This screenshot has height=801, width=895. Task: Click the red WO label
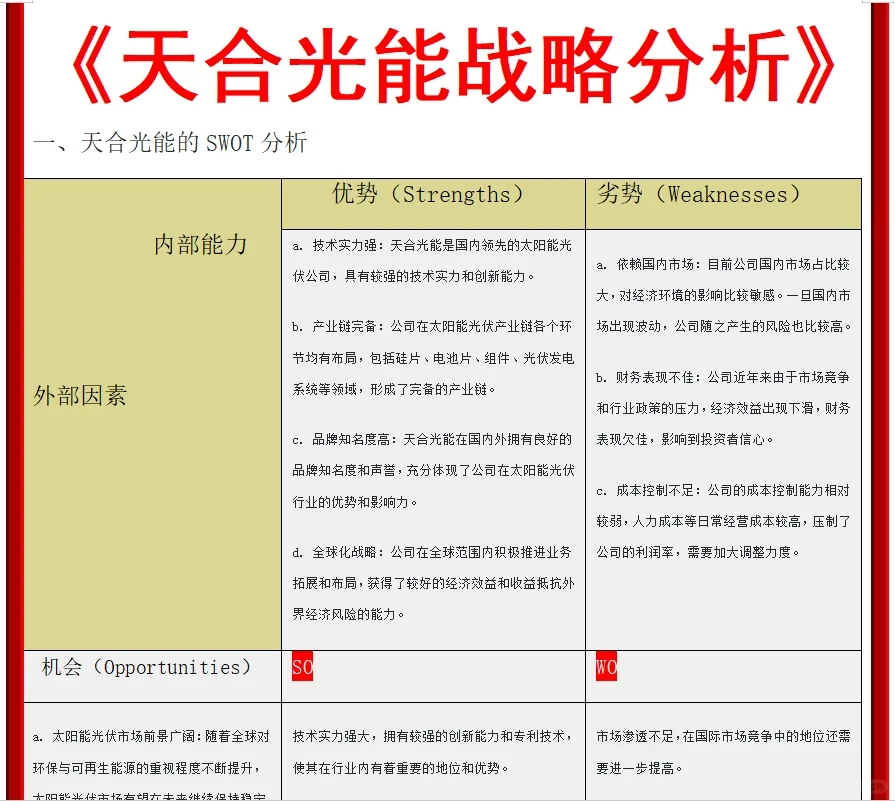[x=606, y=666]
